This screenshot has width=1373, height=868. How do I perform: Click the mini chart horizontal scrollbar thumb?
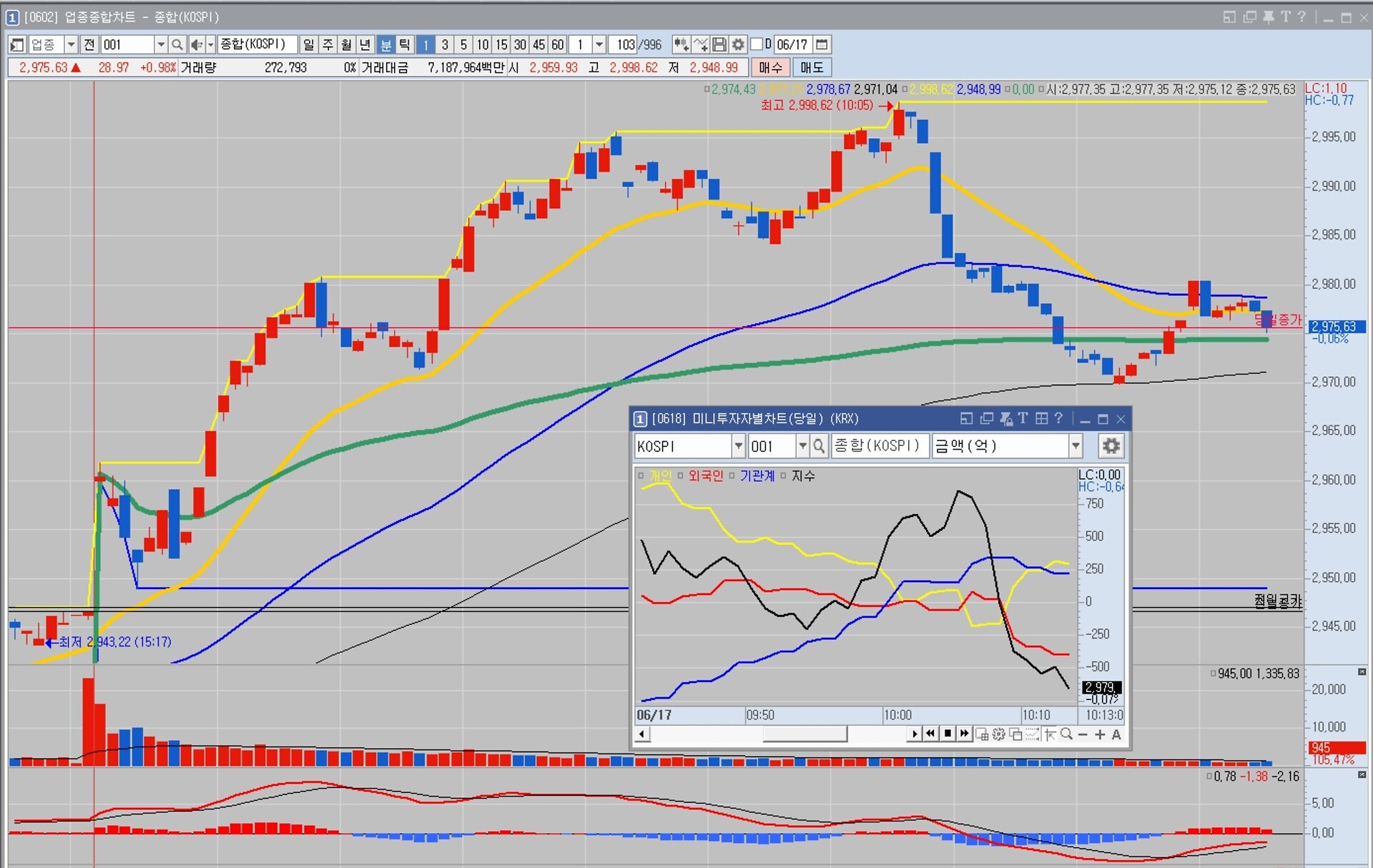804,734
